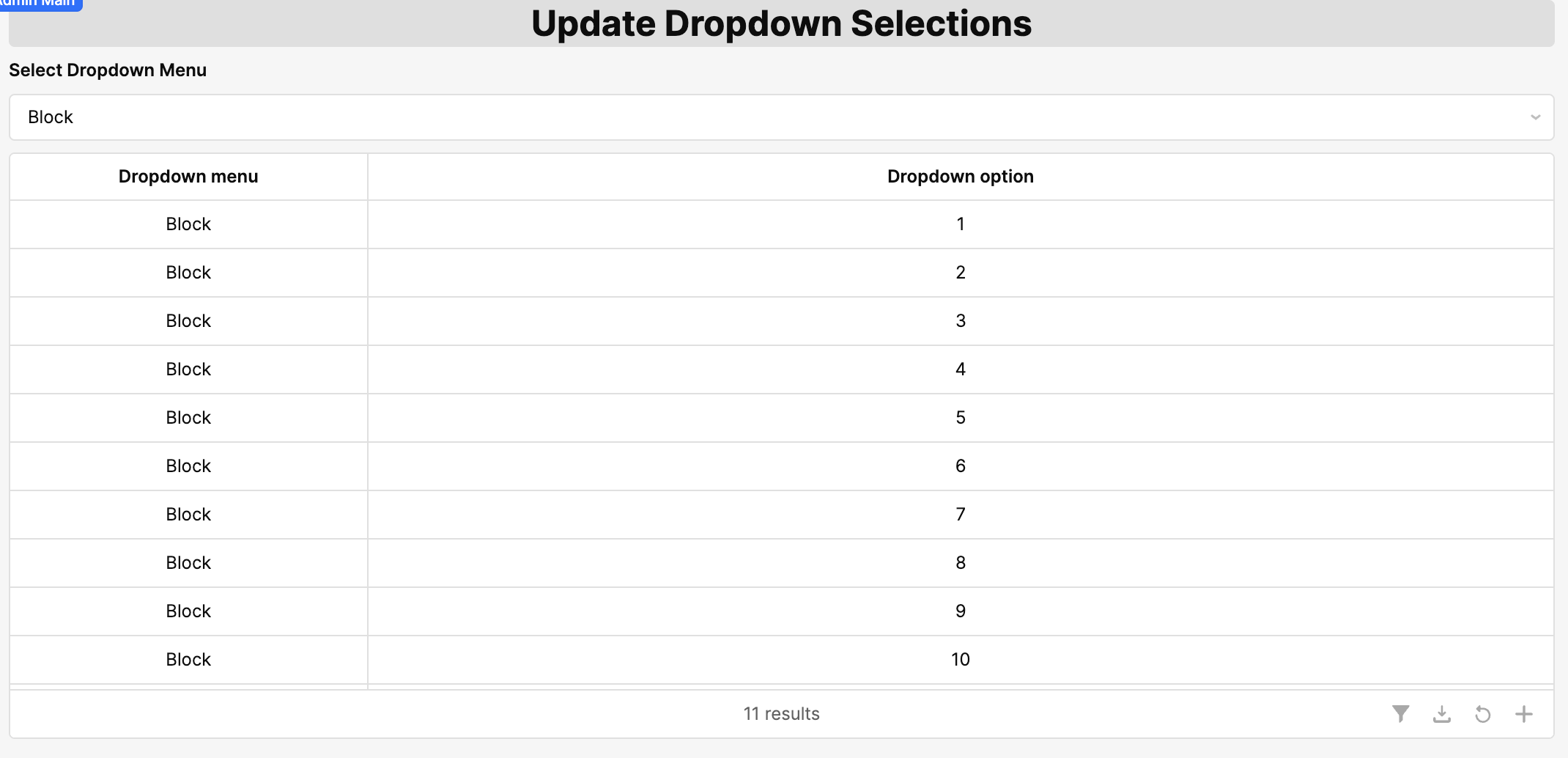Select the row with option 2

(x=960, y=273)
